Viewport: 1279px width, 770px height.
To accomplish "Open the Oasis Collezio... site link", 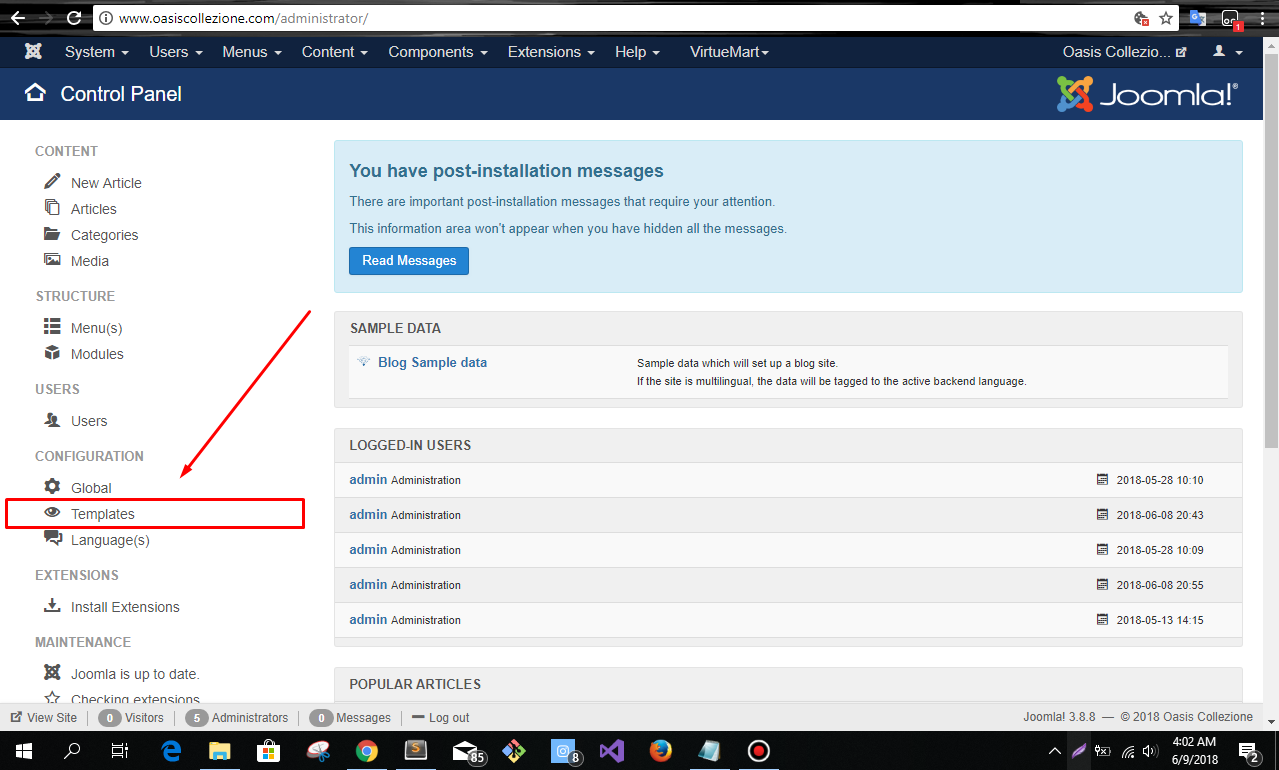I will click(1124, 52).
